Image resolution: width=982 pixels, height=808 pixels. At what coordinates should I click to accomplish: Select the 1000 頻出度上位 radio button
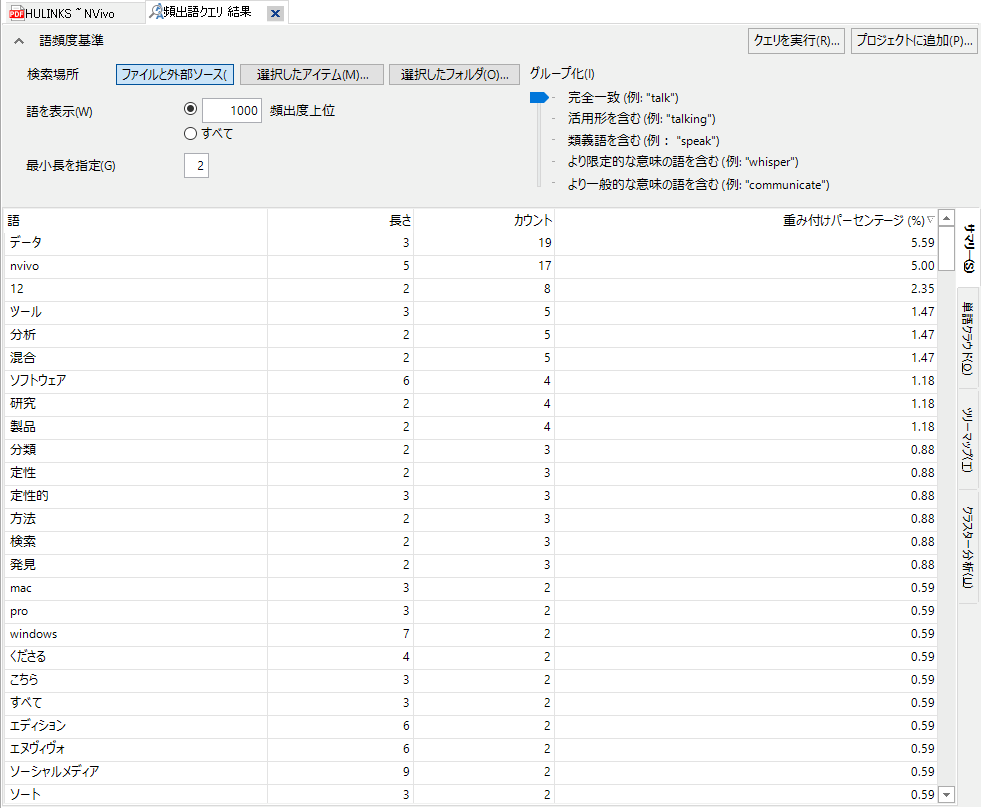(191, 110)
